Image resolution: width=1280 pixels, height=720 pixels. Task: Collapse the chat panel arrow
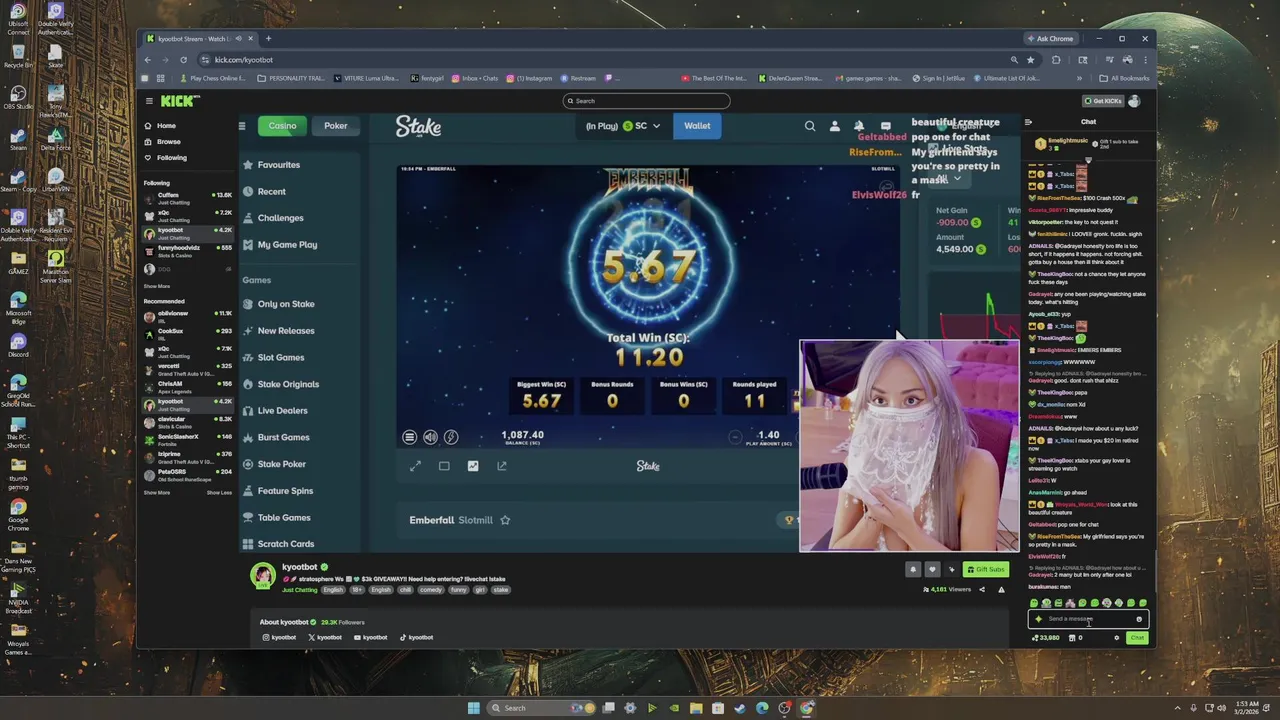[x=1028, y=122]
